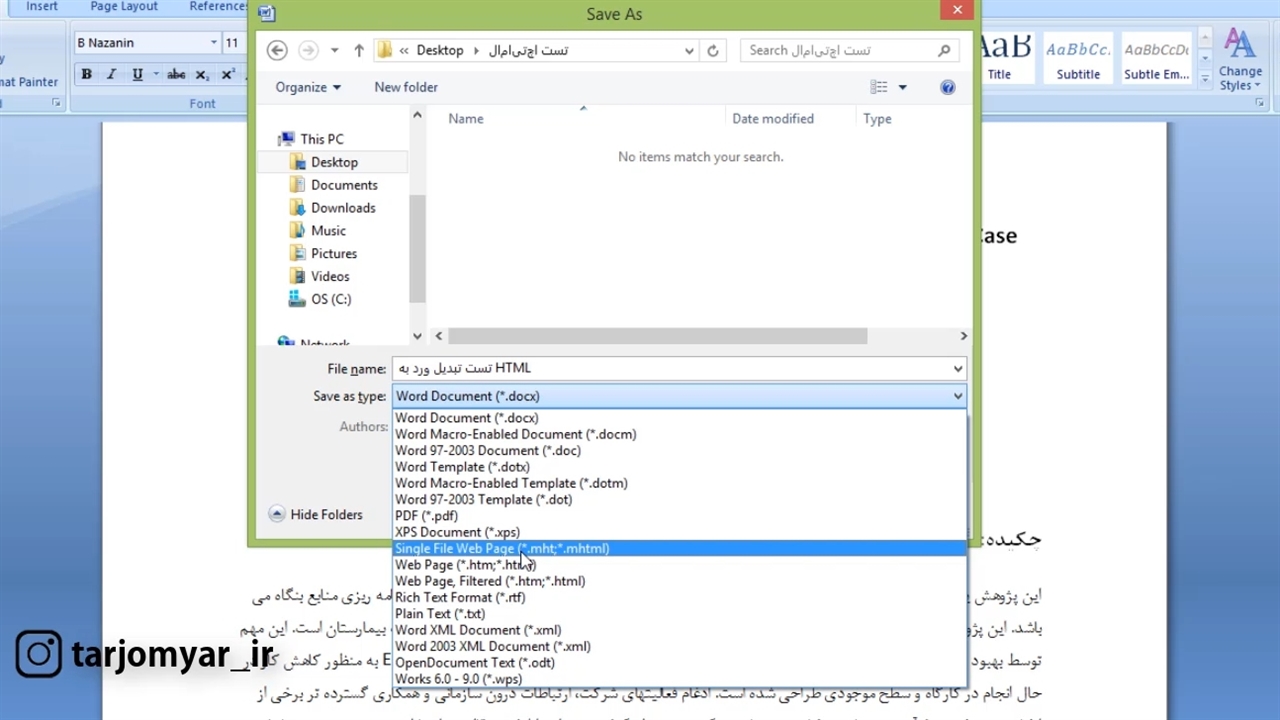Toggle Italic formatting in ribbon
Screen dimensions: 1280x720
111,74
